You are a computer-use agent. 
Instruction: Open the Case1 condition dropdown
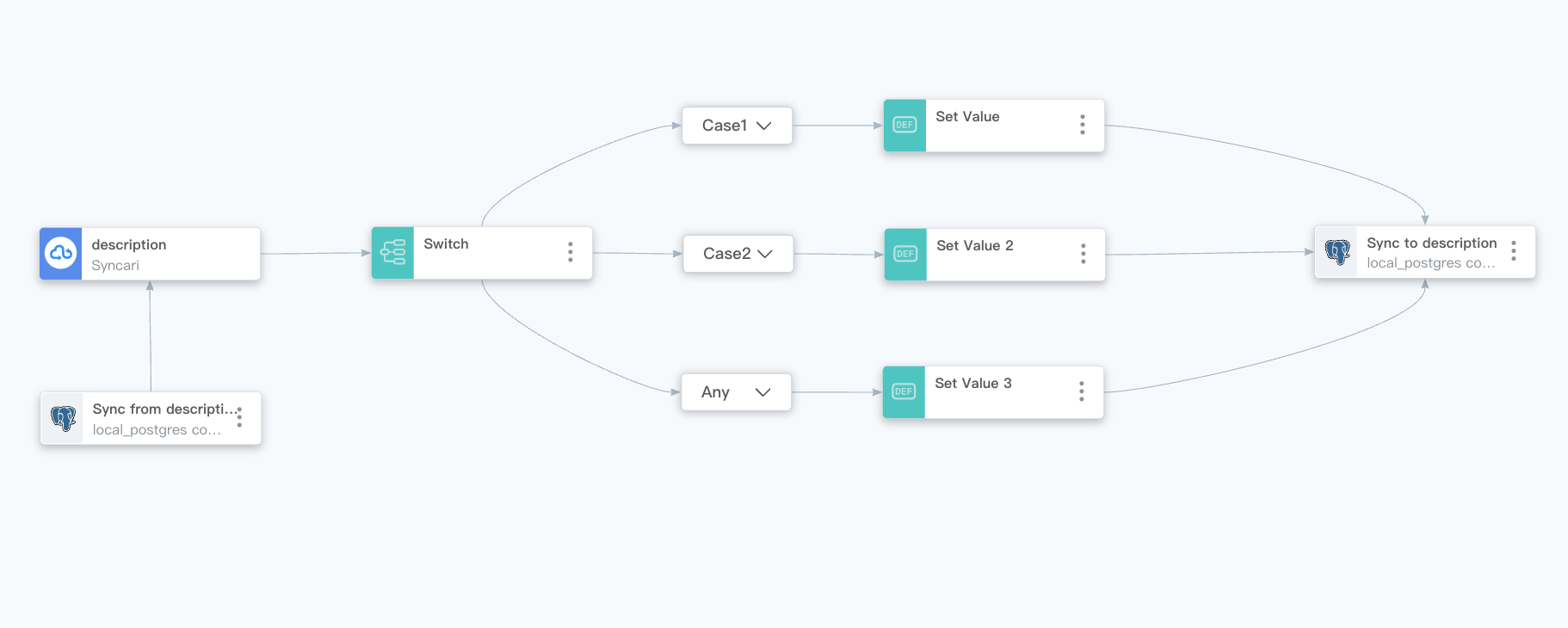pos(763,125)
